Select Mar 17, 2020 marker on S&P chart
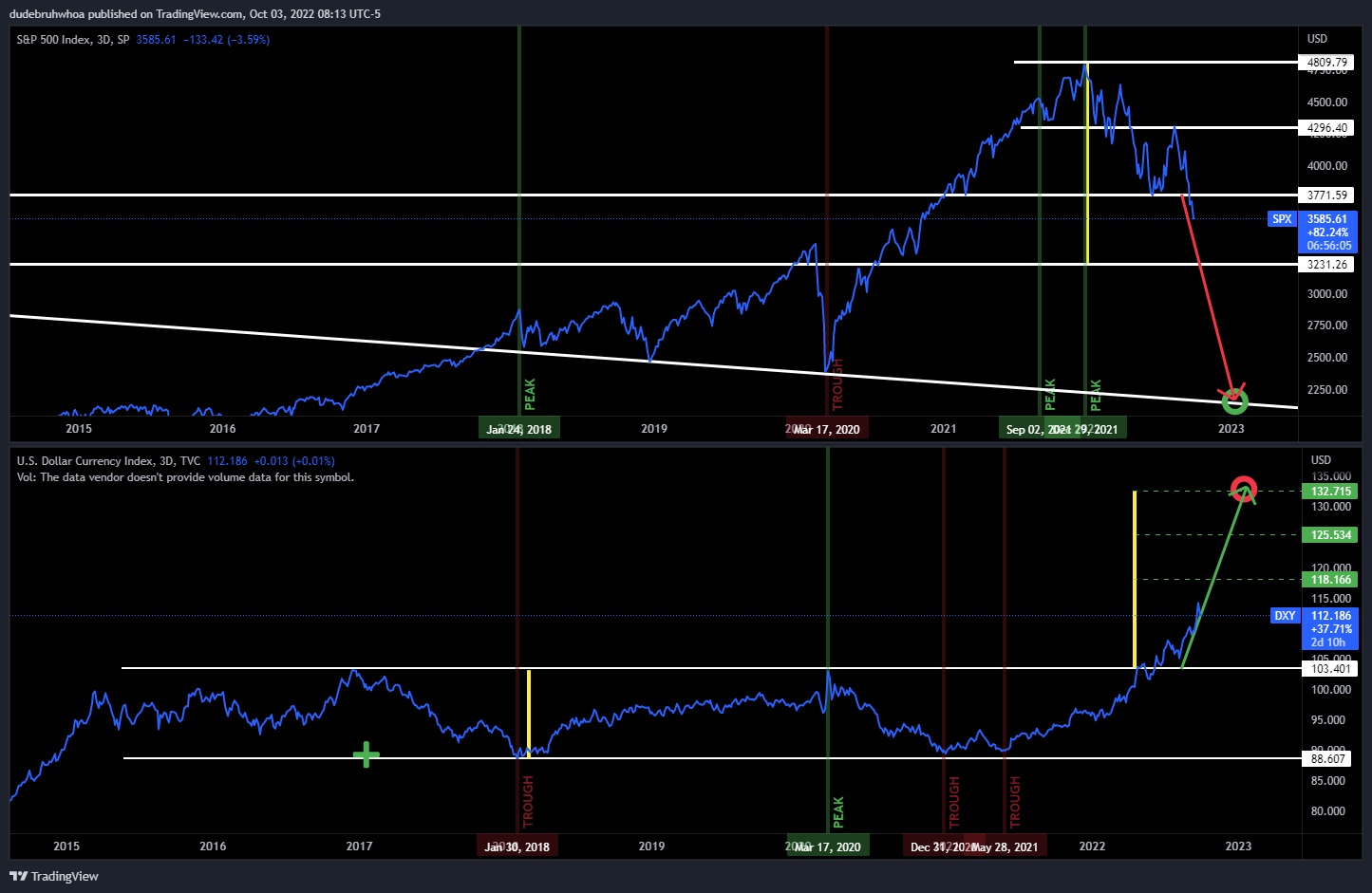Screen dimensions: 1372x893 827,429
